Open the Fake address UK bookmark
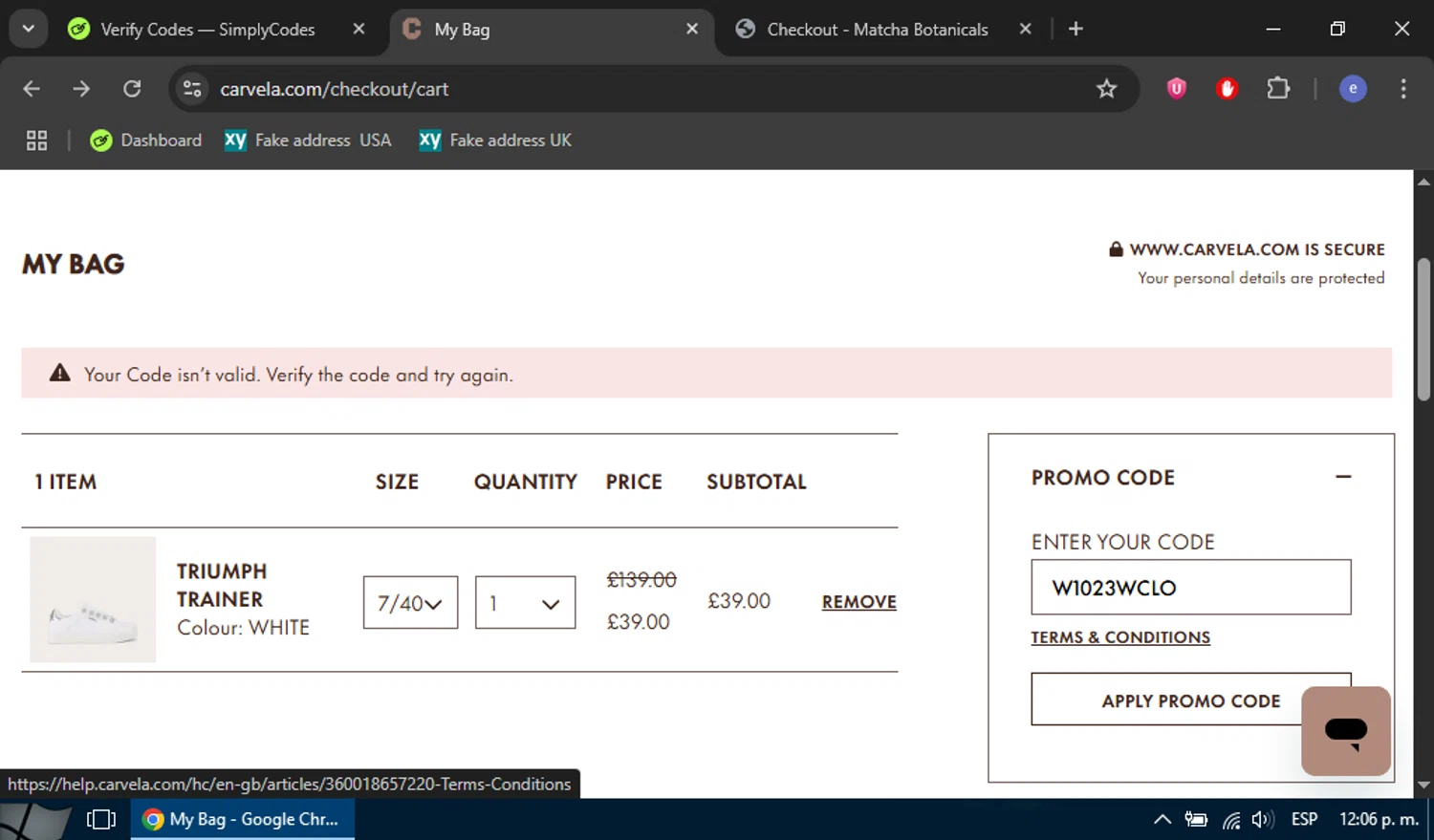The height and width of the screenshot is (840, 1434). (495, 140)
